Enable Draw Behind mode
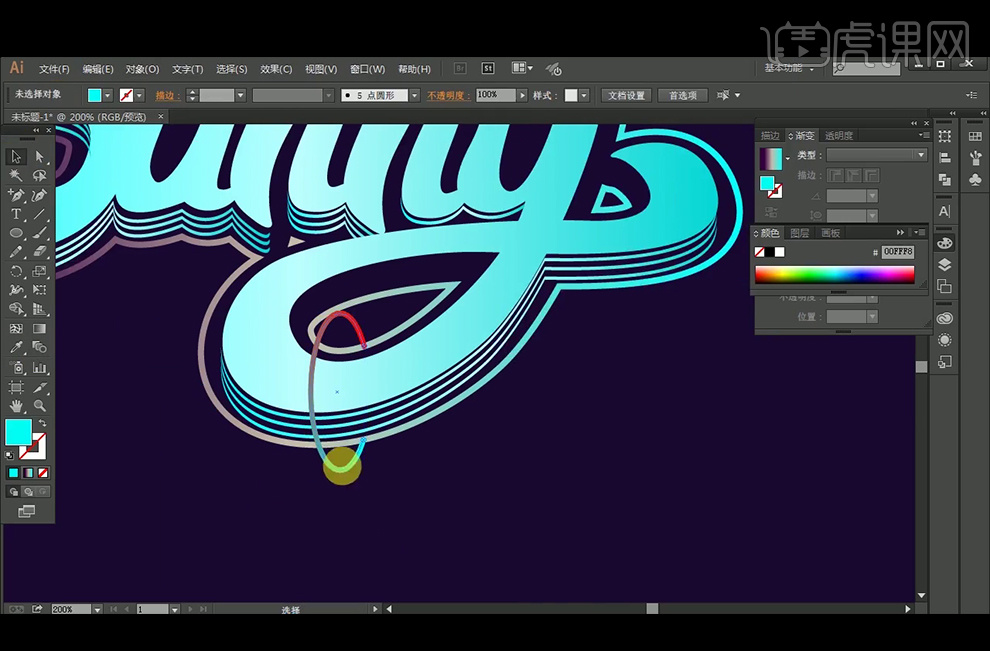The height and width of the screenshot is (651, 990). click(28, 492)
